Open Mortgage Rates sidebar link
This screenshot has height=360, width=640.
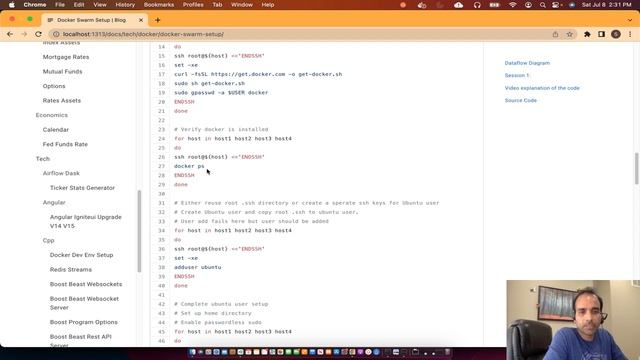coord(66,57)
